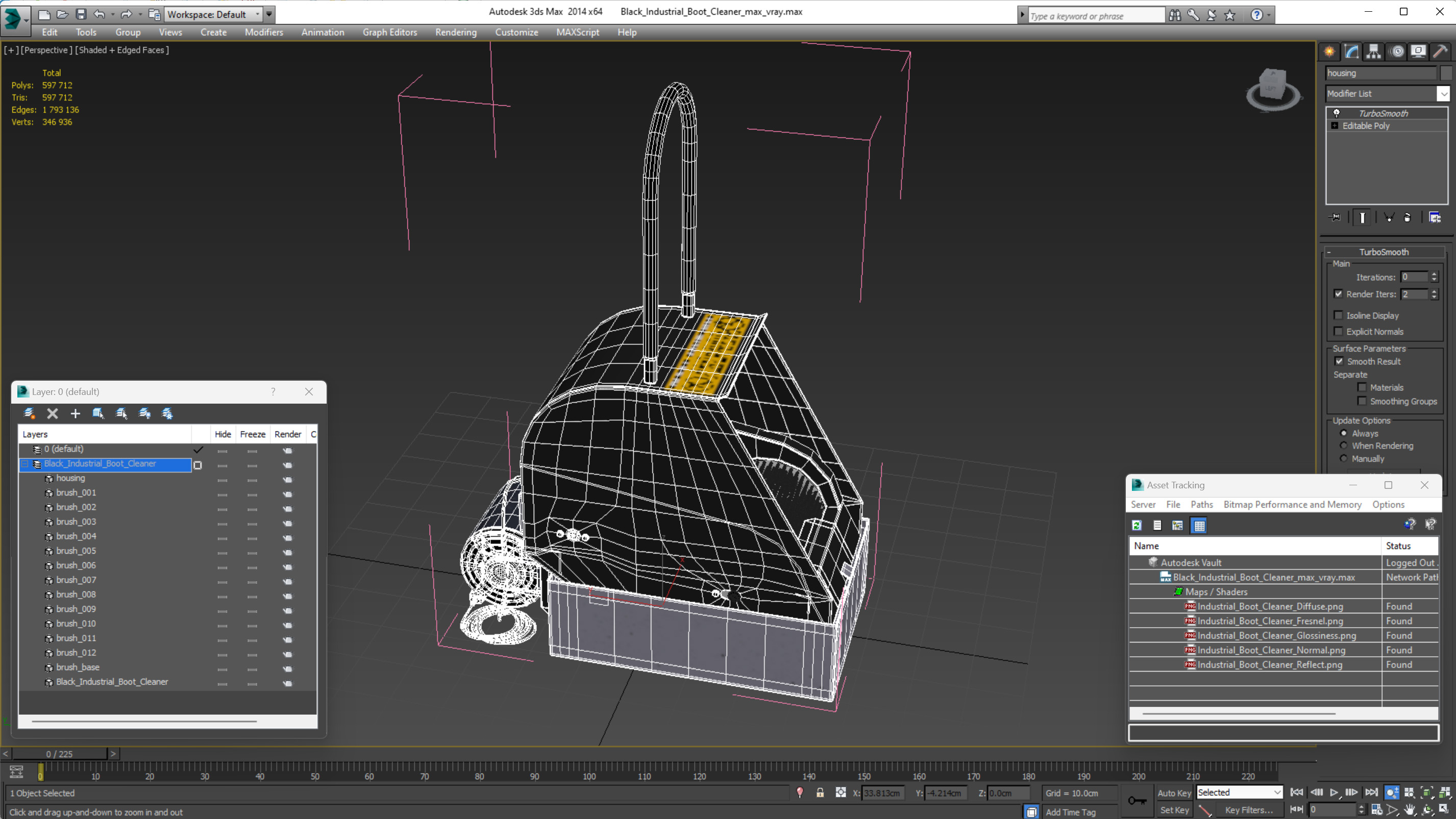Expand the Editable Poly stack entry
The height and width of the screenshot is (819, 1456).
pos(1335,126)
